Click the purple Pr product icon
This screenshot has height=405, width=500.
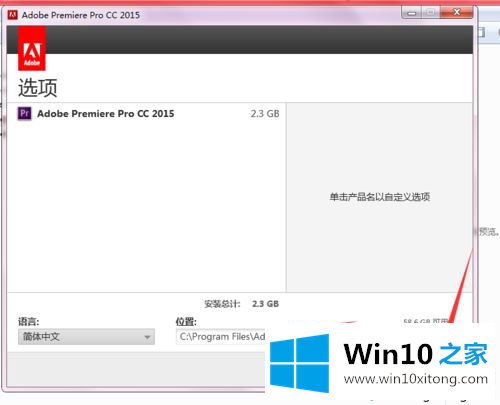[24, 114]
